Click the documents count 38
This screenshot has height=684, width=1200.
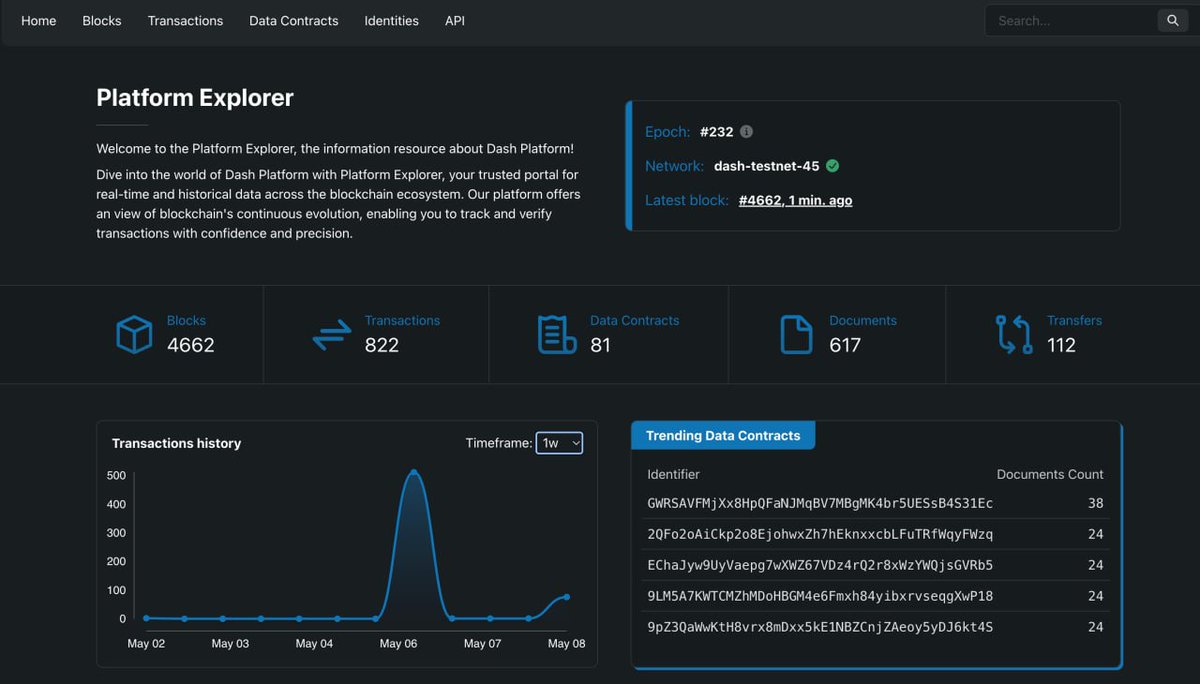tap(1096, 504)
